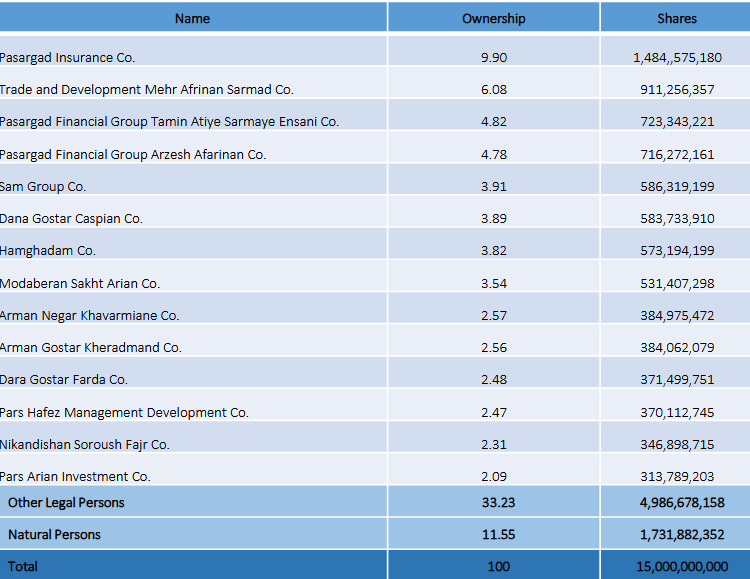Click total shares value 15,000,000,000

[681, 566]
